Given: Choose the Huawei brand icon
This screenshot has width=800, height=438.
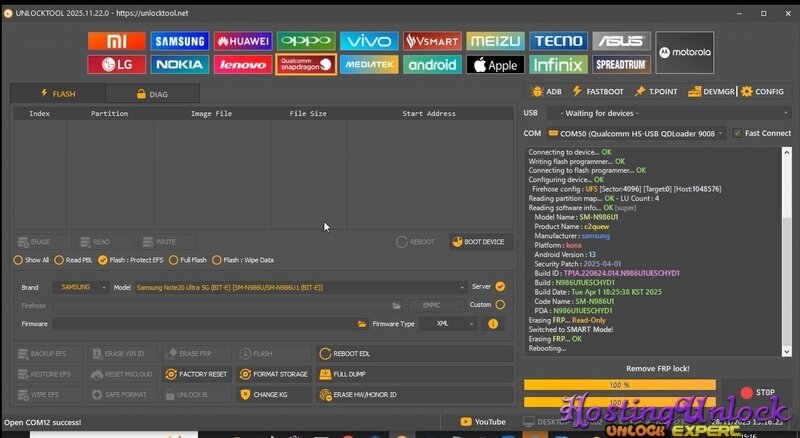Looking at the screenshot, I should point(243,41).
